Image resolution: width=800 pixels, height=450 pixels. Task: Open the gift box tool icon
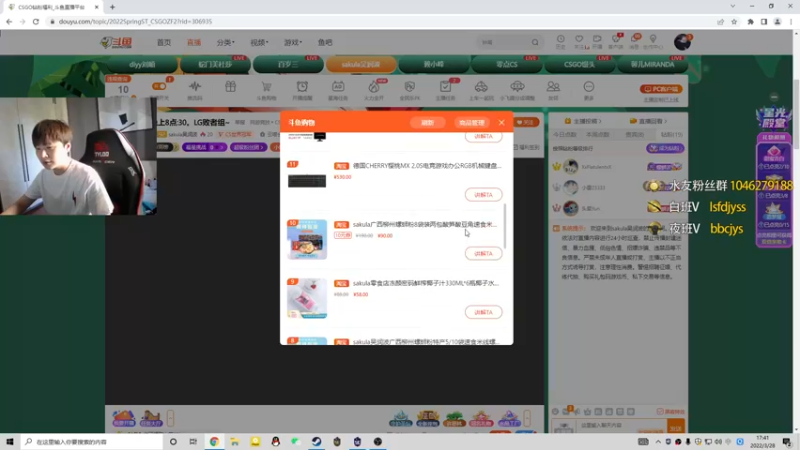coord(231,87)
